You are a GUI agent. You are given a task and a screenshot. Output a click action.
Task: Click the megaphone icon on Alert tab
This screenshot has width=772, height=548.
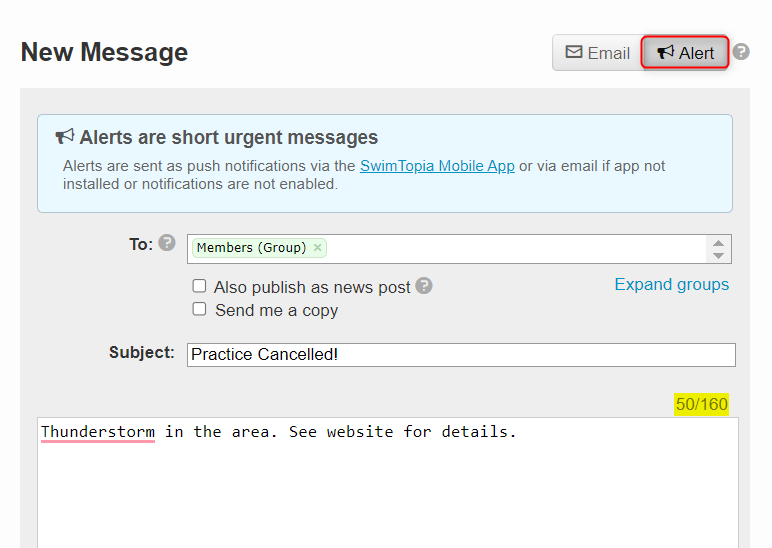666,52
